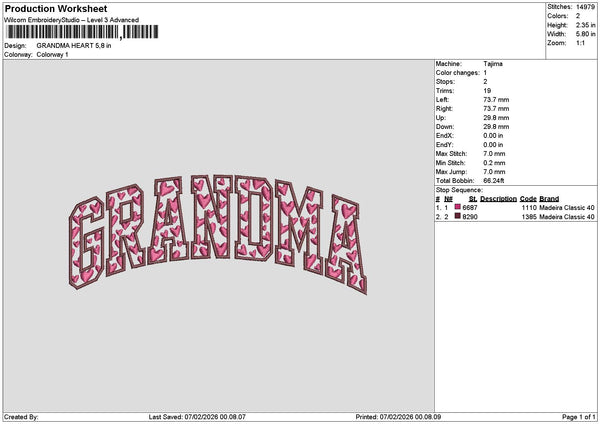This screenshot has width=600, height=424.
Task: Click the barcode under the worksheet title
Action: point(82,32)
